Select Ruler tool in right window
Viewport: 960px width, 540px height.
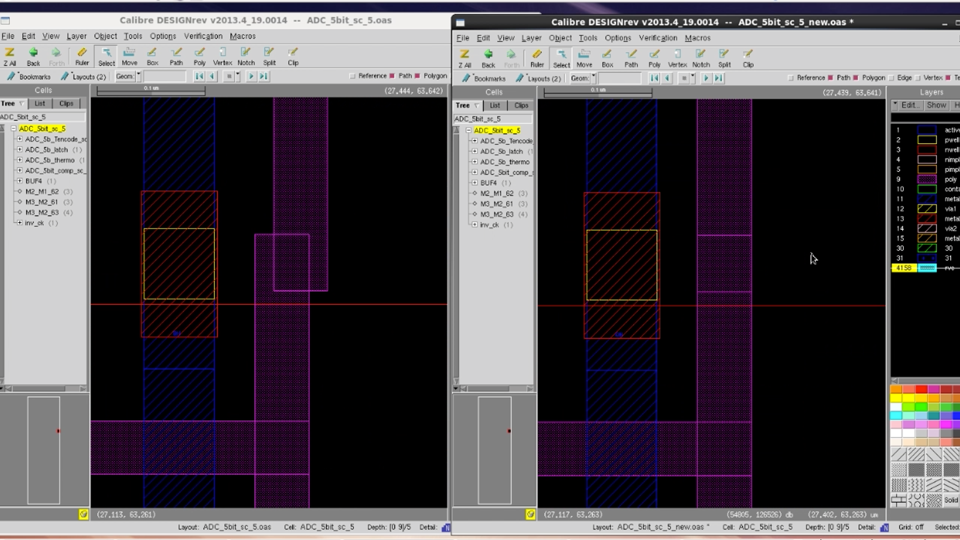[537, 58]
